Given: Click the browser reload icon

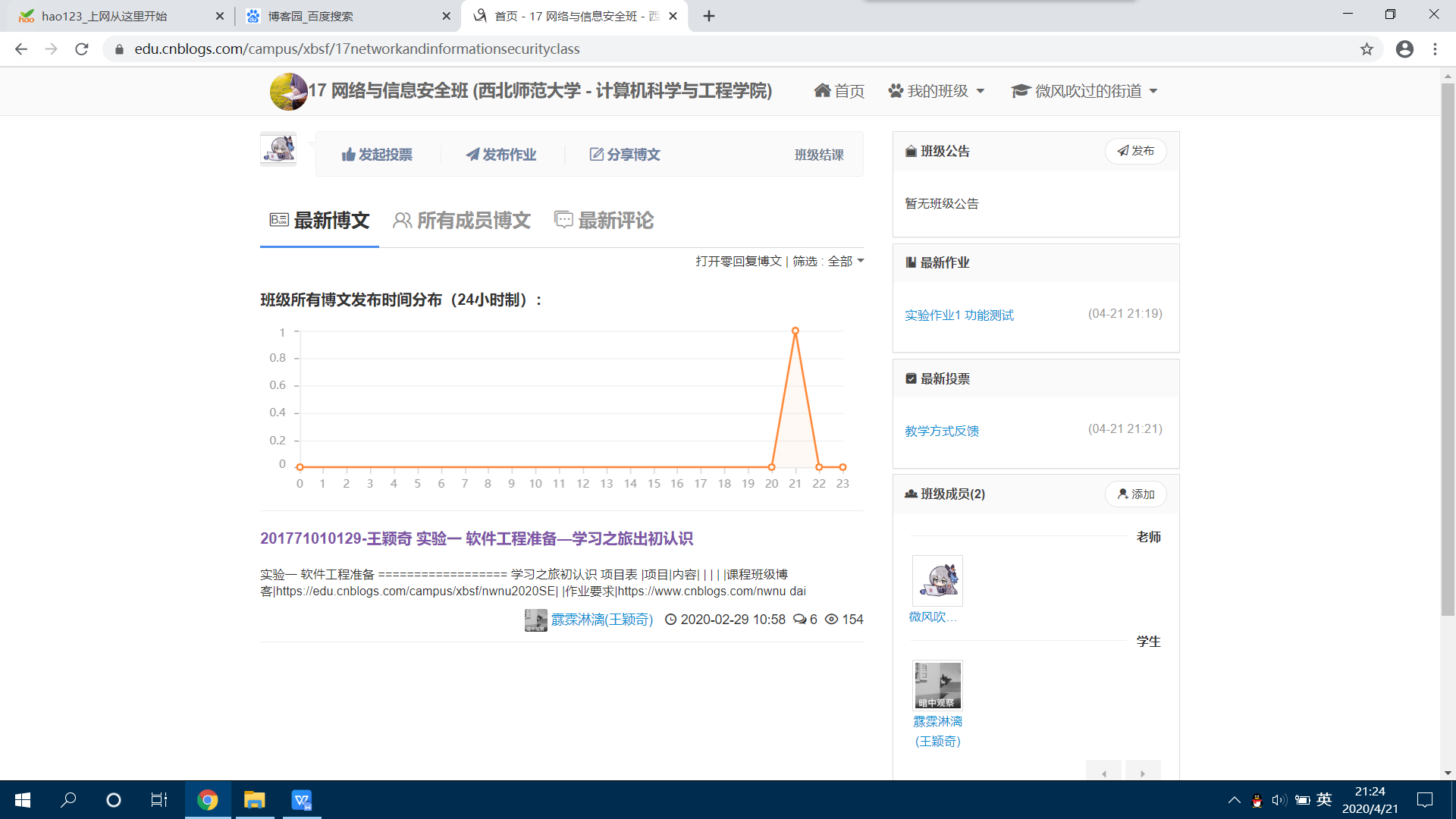Looking at the screenshot, I should 82,49.
